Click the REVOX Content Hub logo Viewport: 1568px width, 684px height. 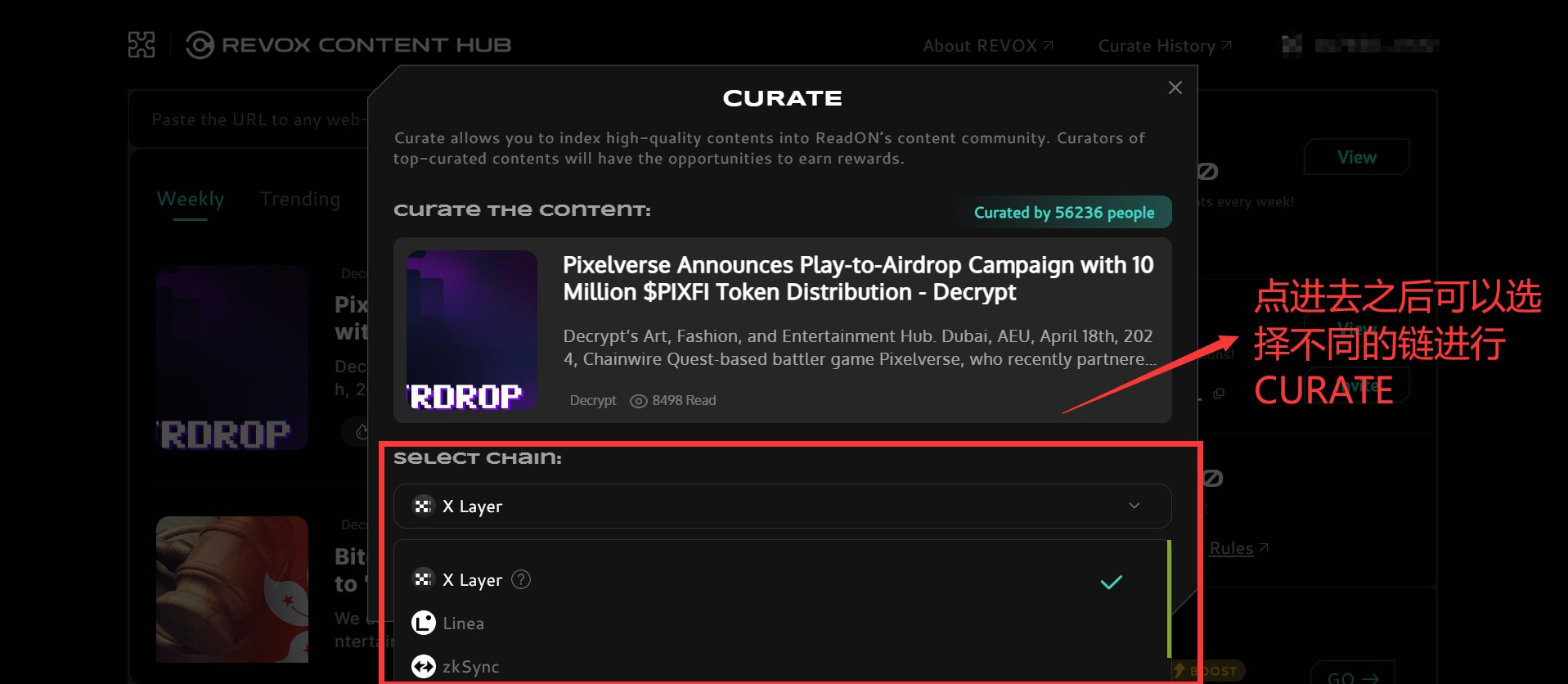[348, 45]
